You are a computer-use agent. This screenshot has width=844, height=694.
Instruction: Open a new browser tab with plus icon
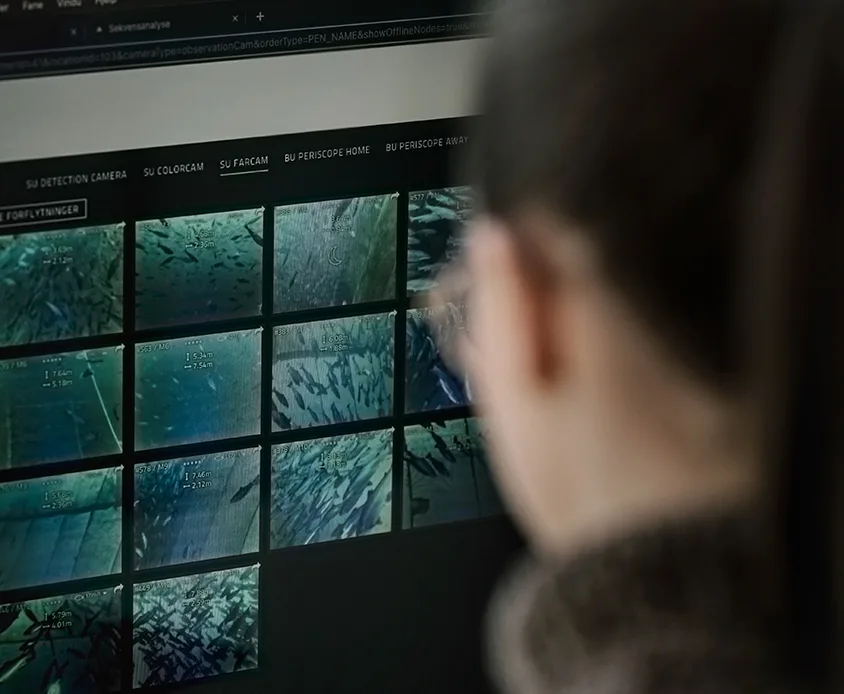coord(260,17)
